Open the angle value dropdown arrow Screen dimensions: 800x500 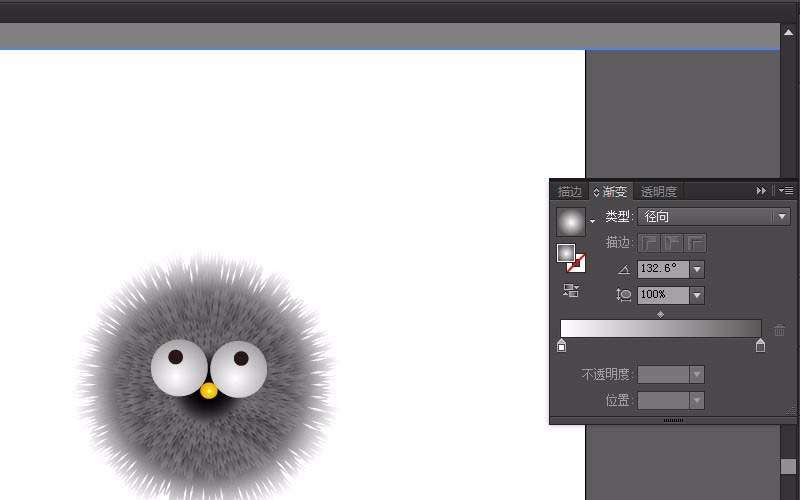point(697,269)
